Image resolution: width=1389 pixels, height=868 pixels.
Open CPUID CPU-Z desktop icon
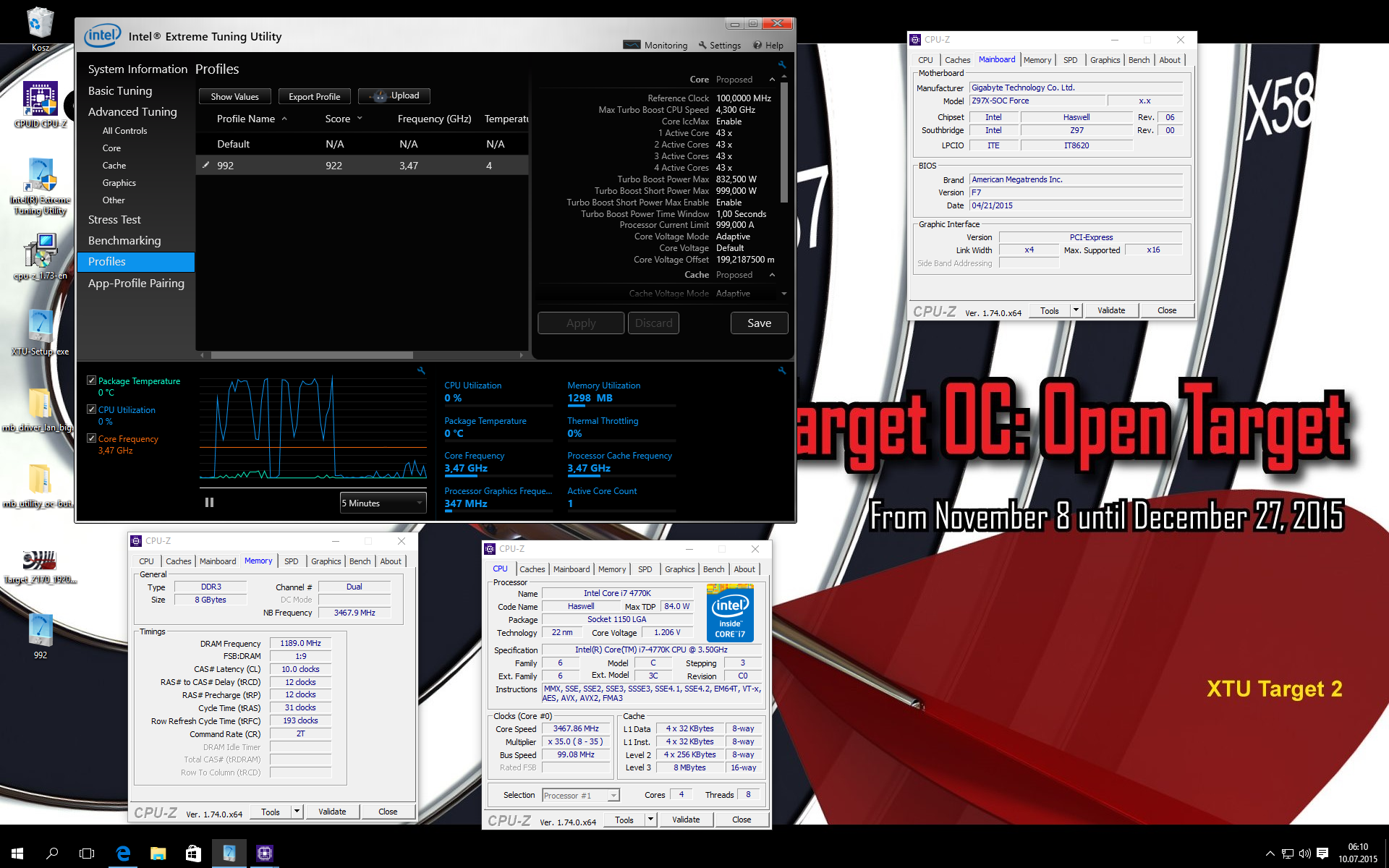(40, 105)
